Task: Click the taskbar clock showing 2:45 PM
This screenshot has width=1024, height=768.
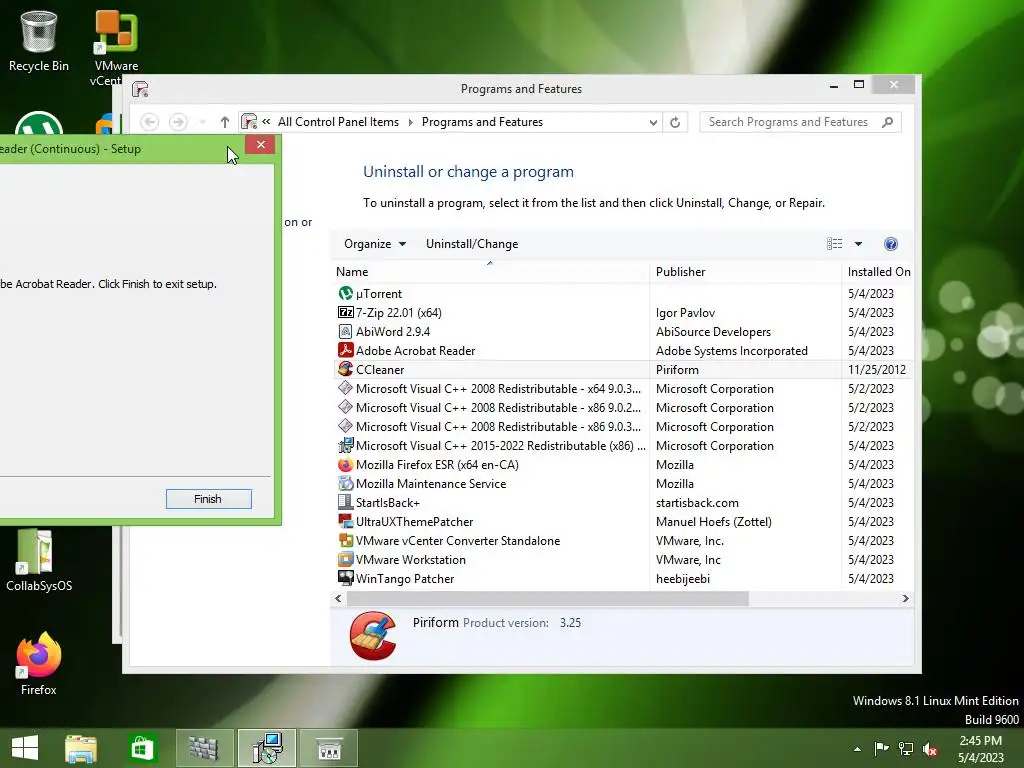Action: pos(981,748)
